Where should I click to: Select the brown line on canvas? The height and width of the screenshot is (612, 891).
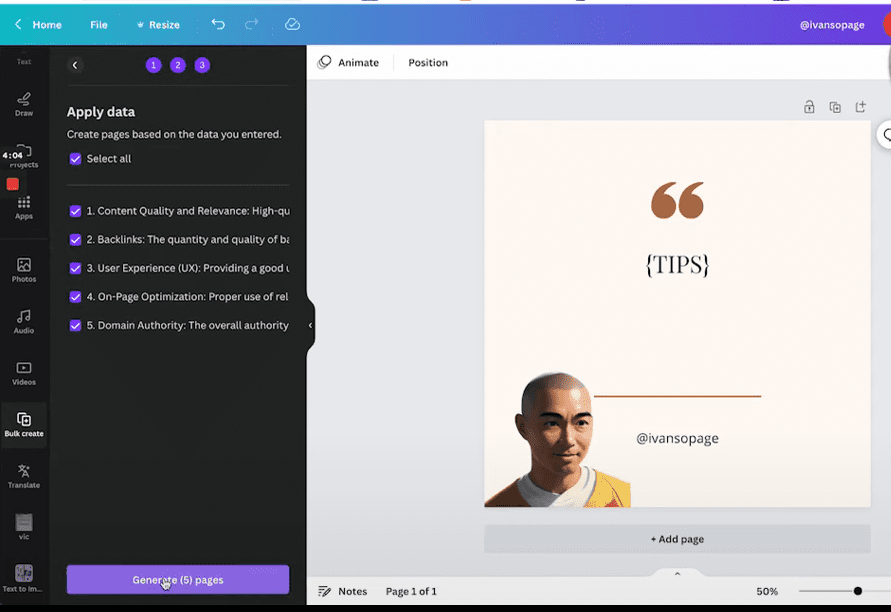coord(677,396)
